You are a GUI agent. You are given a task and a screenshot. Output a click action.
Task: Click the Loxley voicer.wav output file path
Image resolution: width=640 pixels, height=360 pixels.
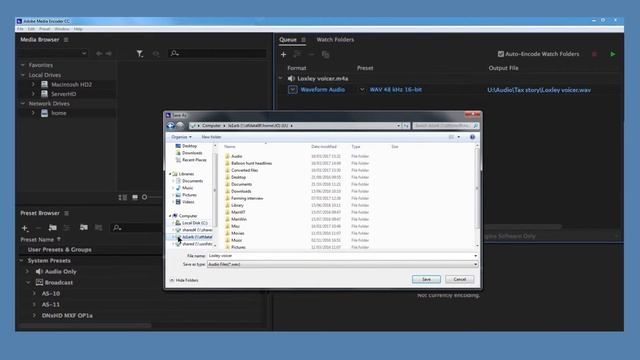pyautogui.click(x=539, y=90)
